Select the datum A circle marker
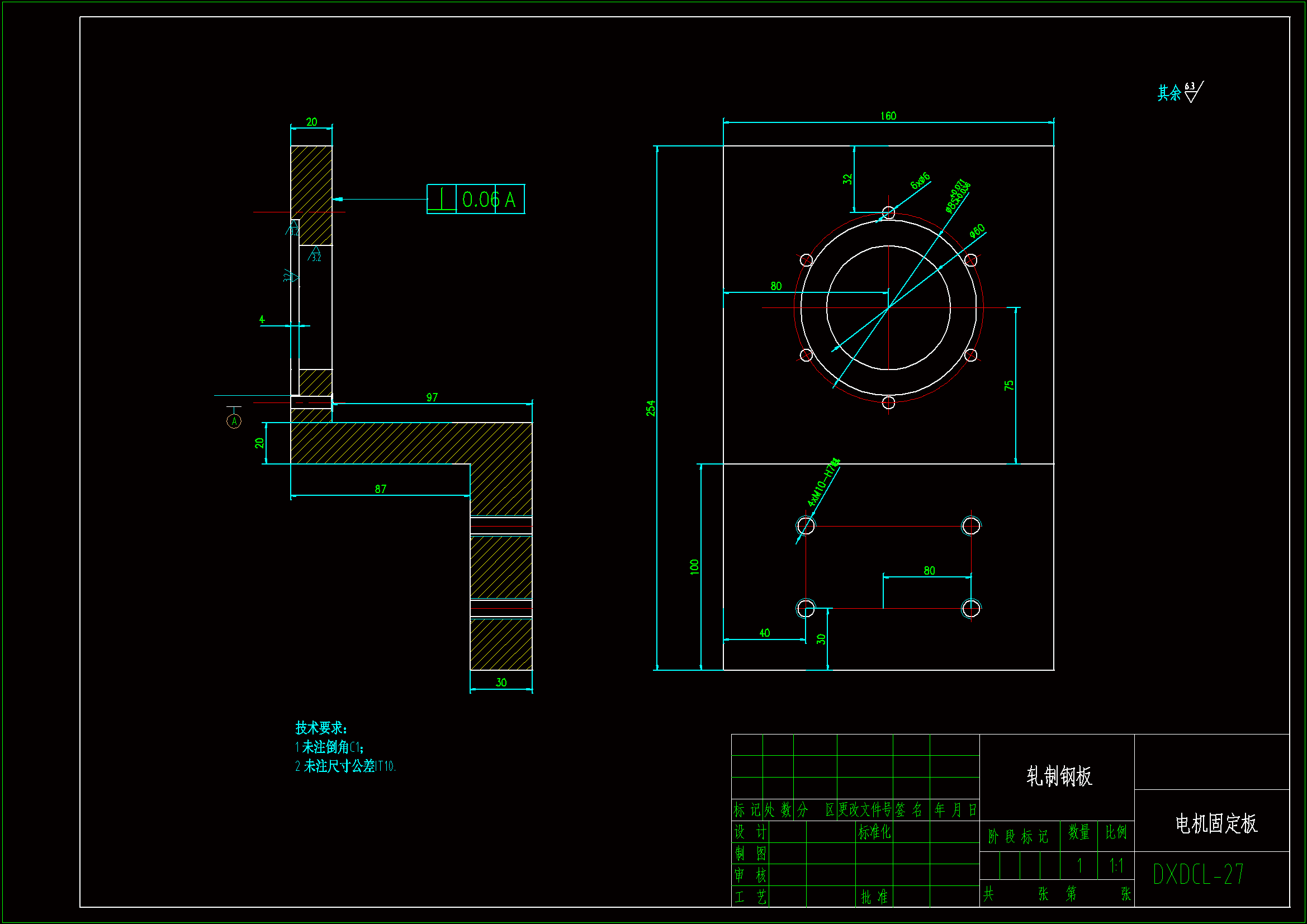The image size is (1307, 924). point(234,421)
